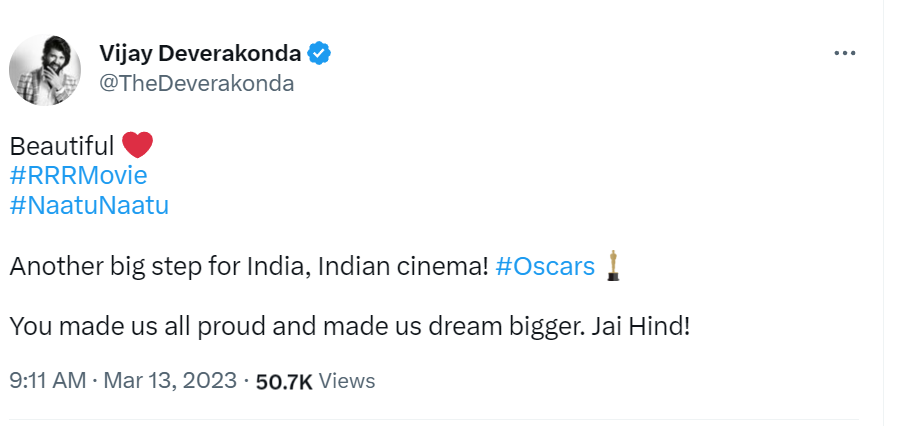
Task: Click the Mar 13, 2023 date
Action: [x=168, y=381]
